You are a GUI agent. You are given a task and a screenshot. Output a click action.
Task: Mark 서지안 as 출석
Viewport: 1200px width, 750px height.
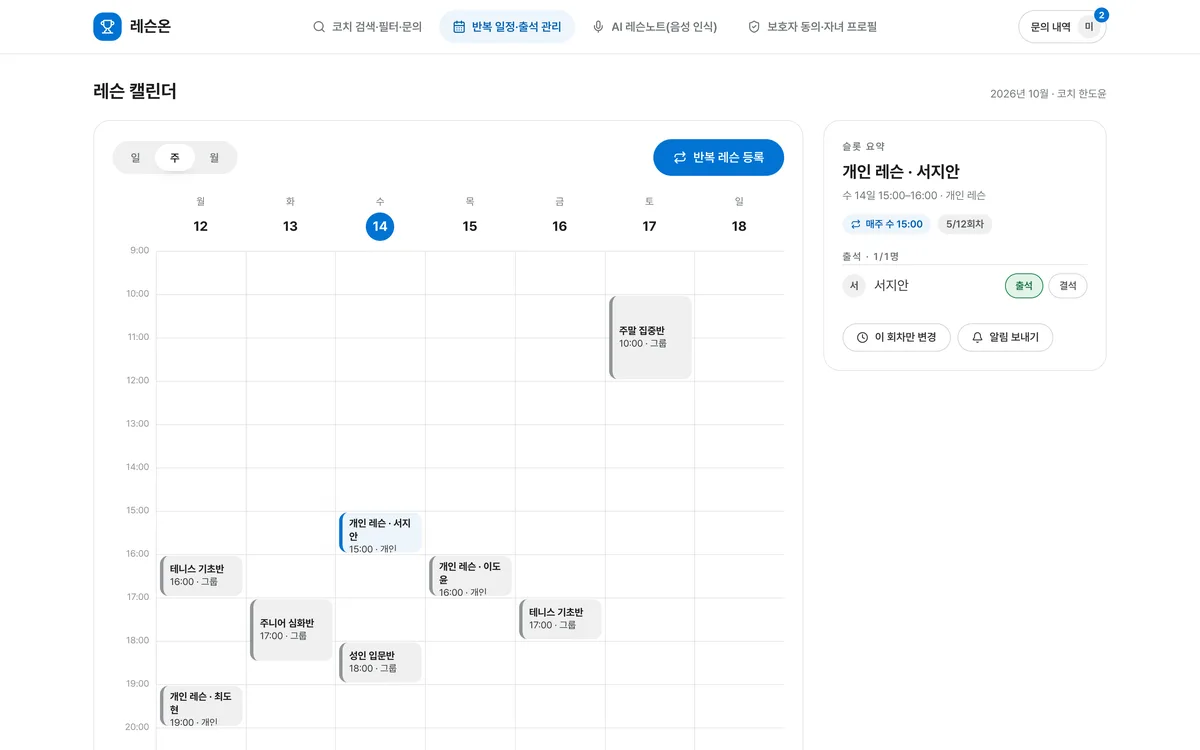point(1024,286)
